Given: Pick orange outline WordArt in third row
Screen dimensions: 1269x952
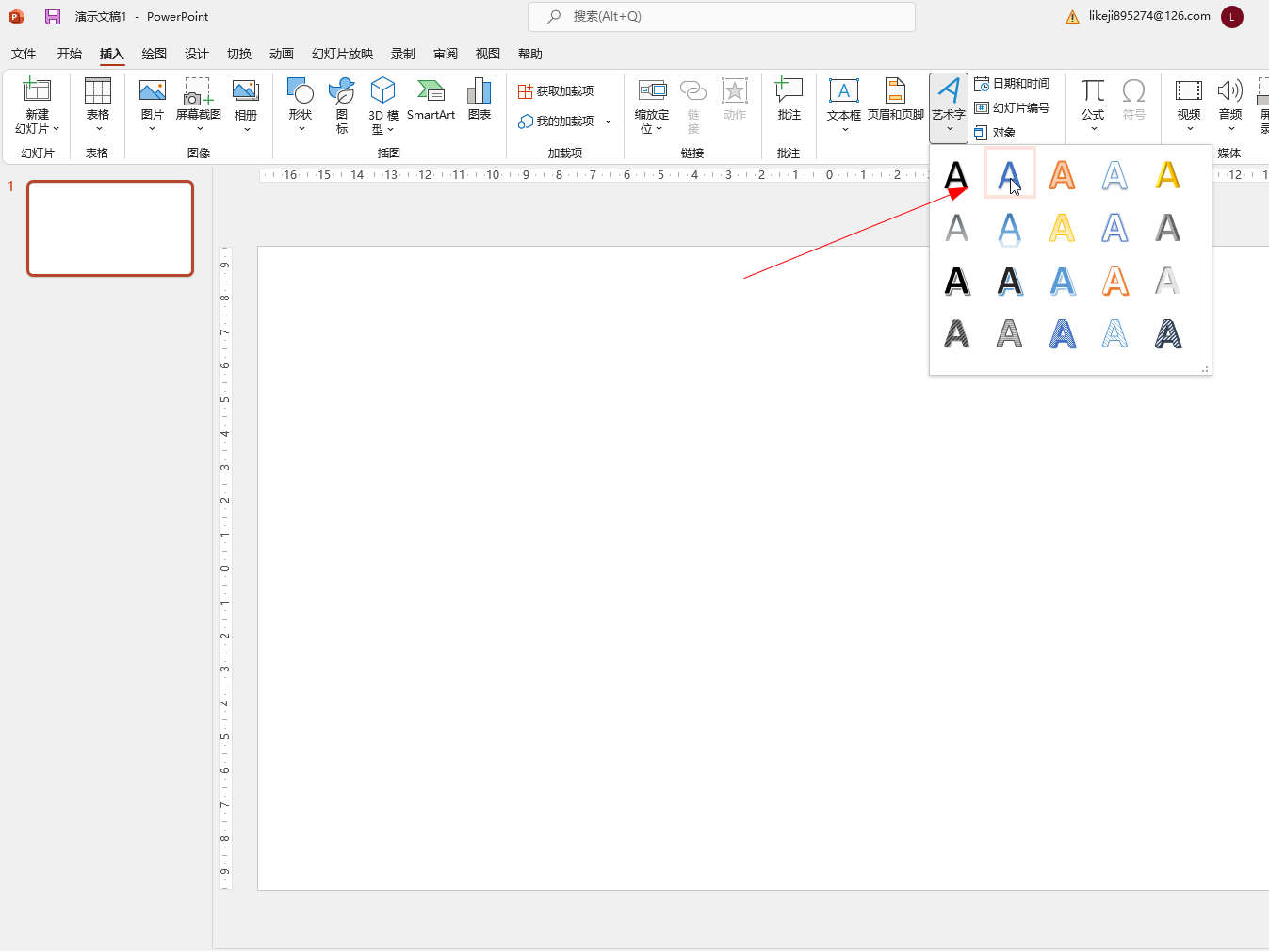Looking at the screenshot, I should (x=1114, y=281).
